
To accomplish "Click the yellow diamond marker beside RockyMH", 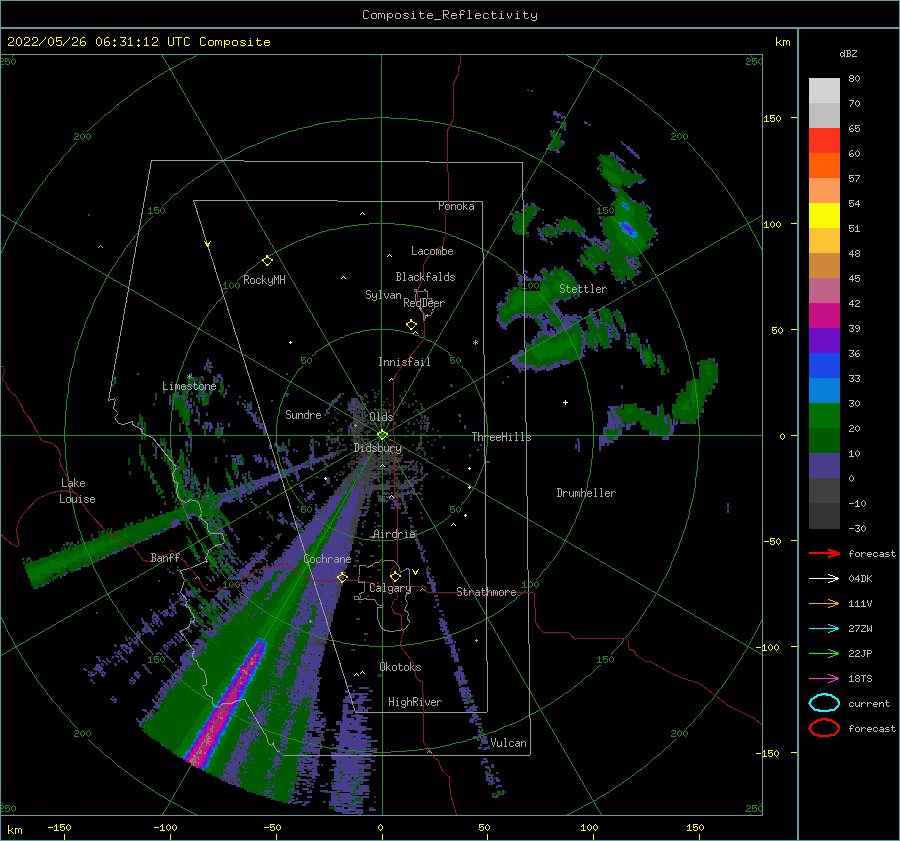I will pyautogui.click(x=267, y=261).
